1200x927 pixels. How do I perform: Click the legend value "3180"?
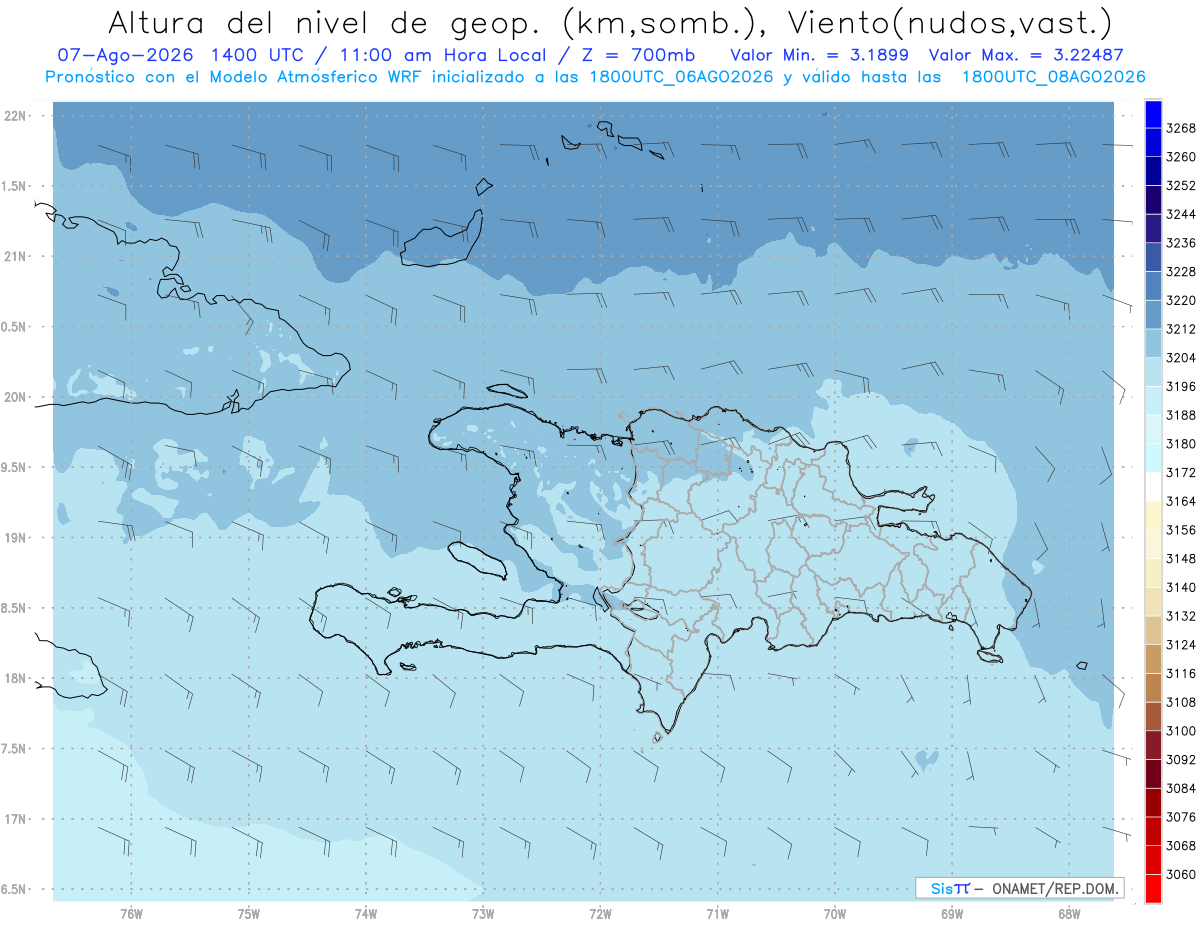(x=1180, y=444)
